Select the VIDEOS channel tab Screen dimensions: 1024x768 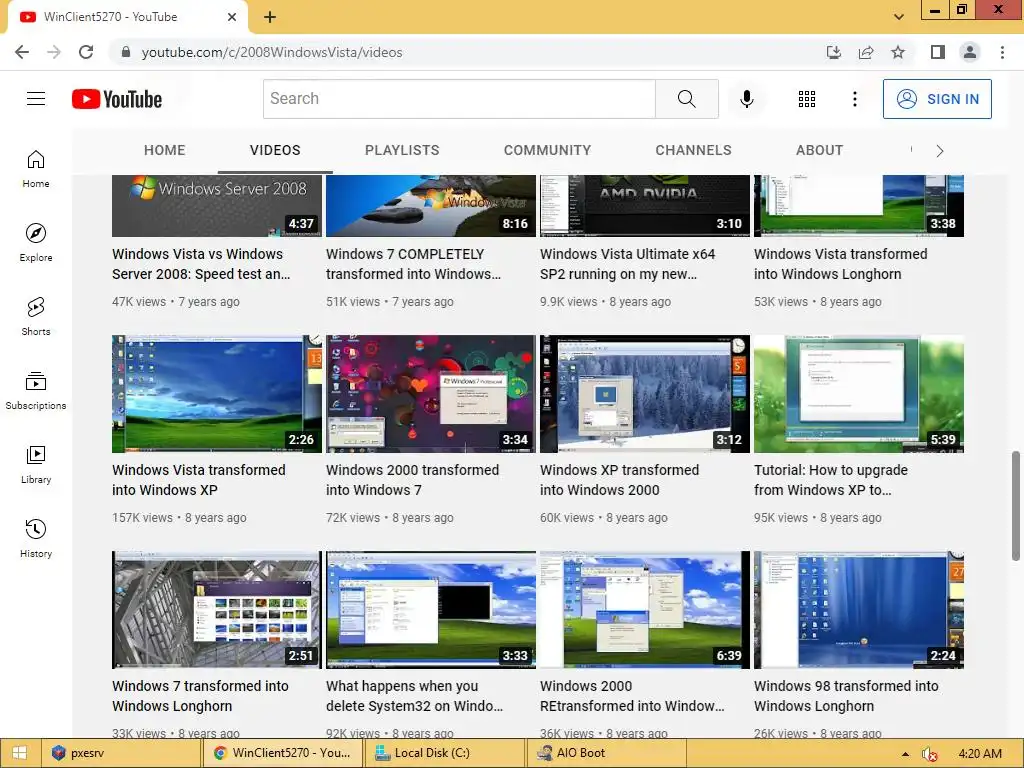(x=275, y=150)
